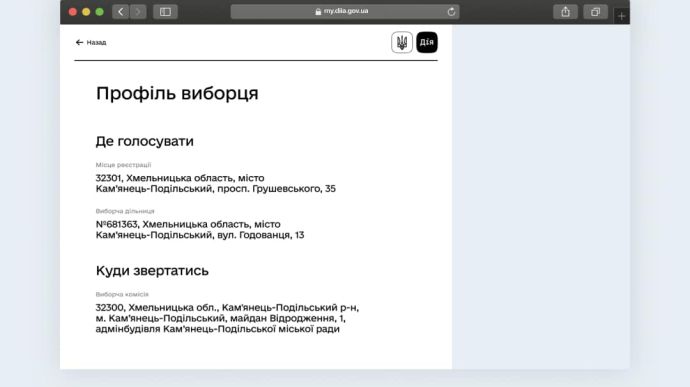Click the padlock icon in address bar

[x=318, y=12]
